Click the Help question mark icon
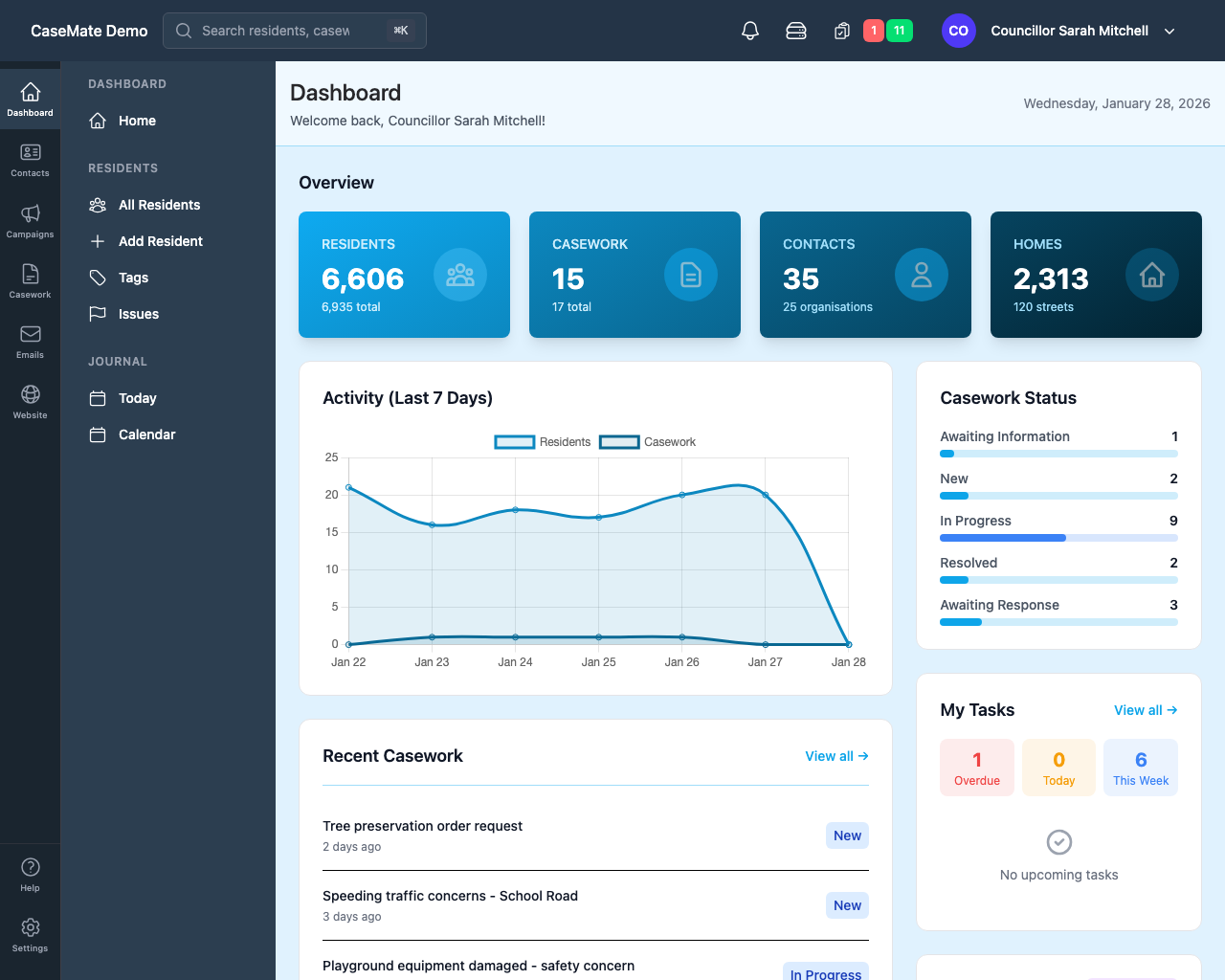Screen dimensions: 1225x980 [x=31, y=874]
